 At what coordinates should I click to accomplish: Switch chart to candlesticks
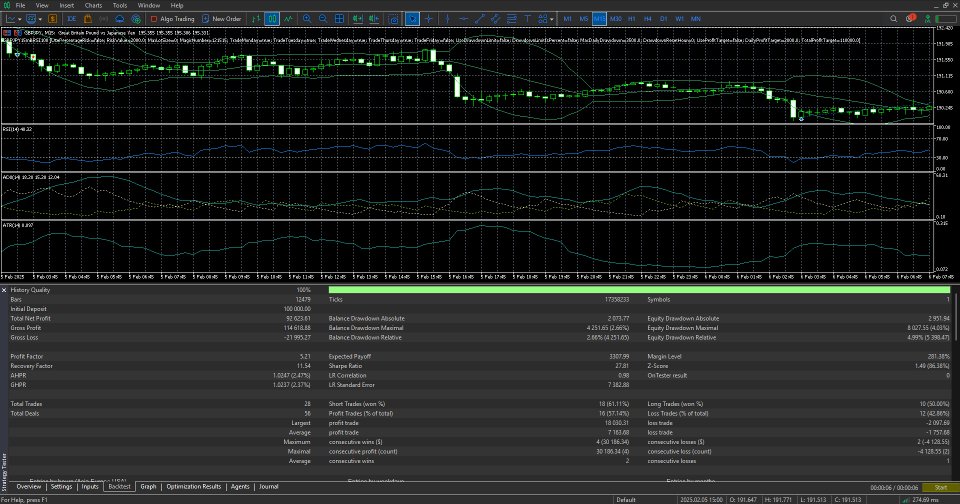tap(272, 19)
